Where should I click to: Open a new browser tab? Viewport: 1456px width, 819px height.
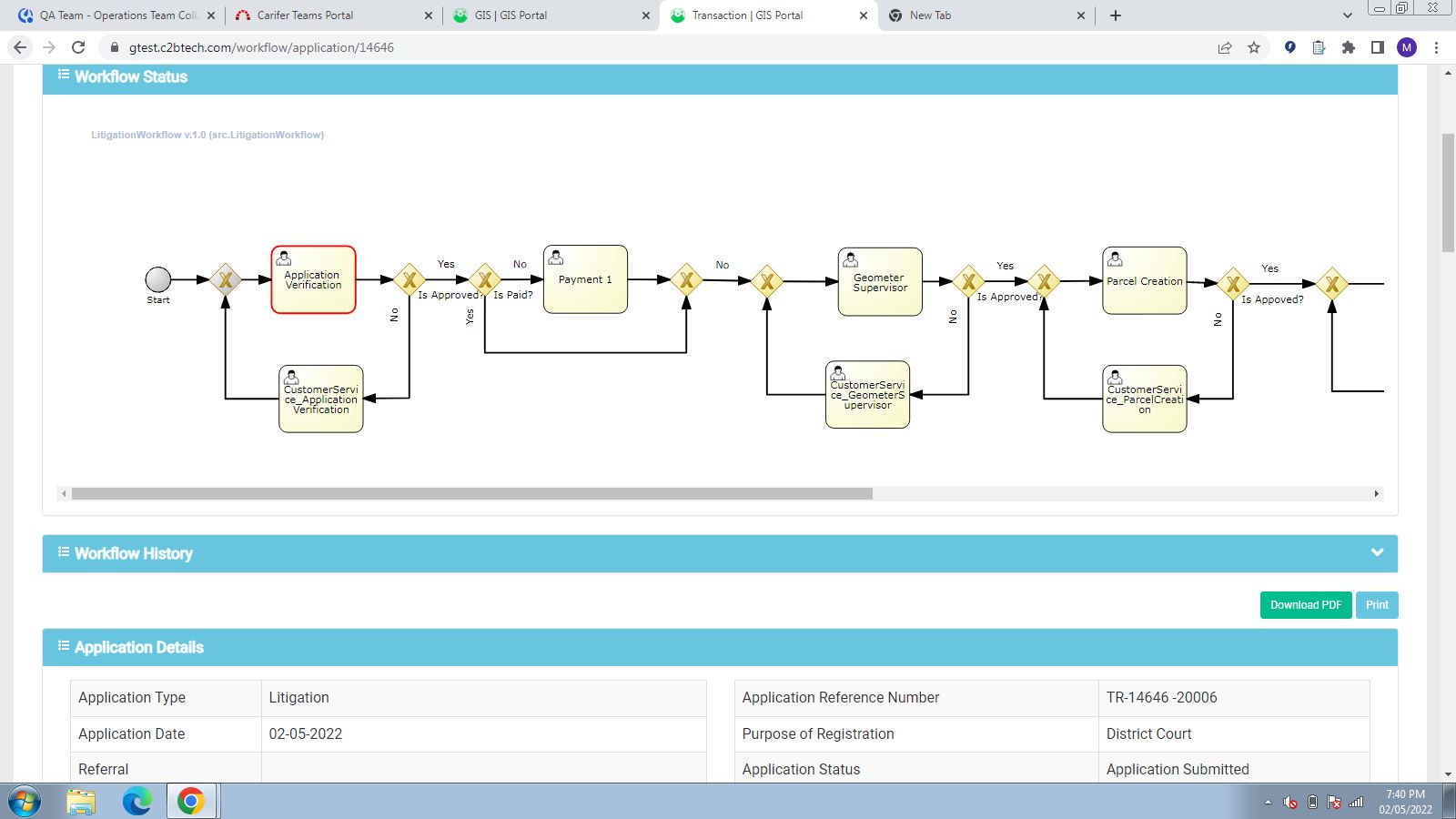(x=1116, y=15)
